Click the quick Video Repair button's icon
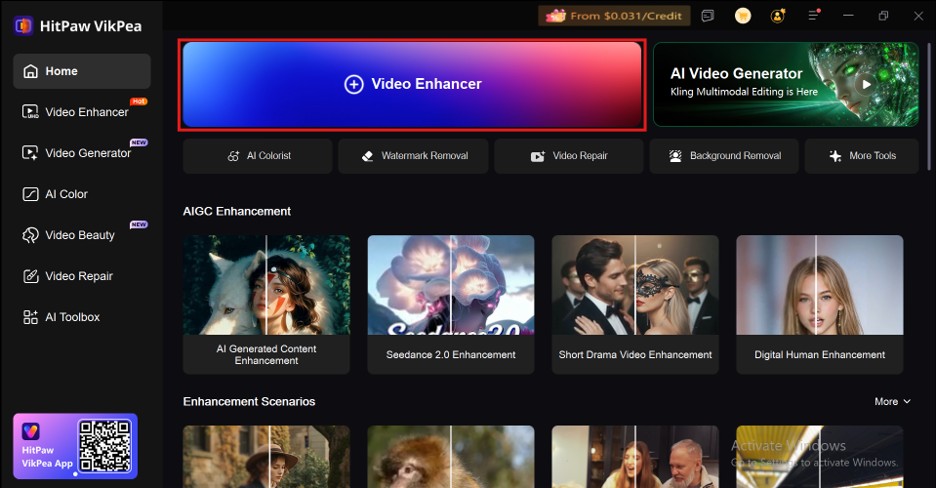 pyautogui.click(x=538, y=156)
